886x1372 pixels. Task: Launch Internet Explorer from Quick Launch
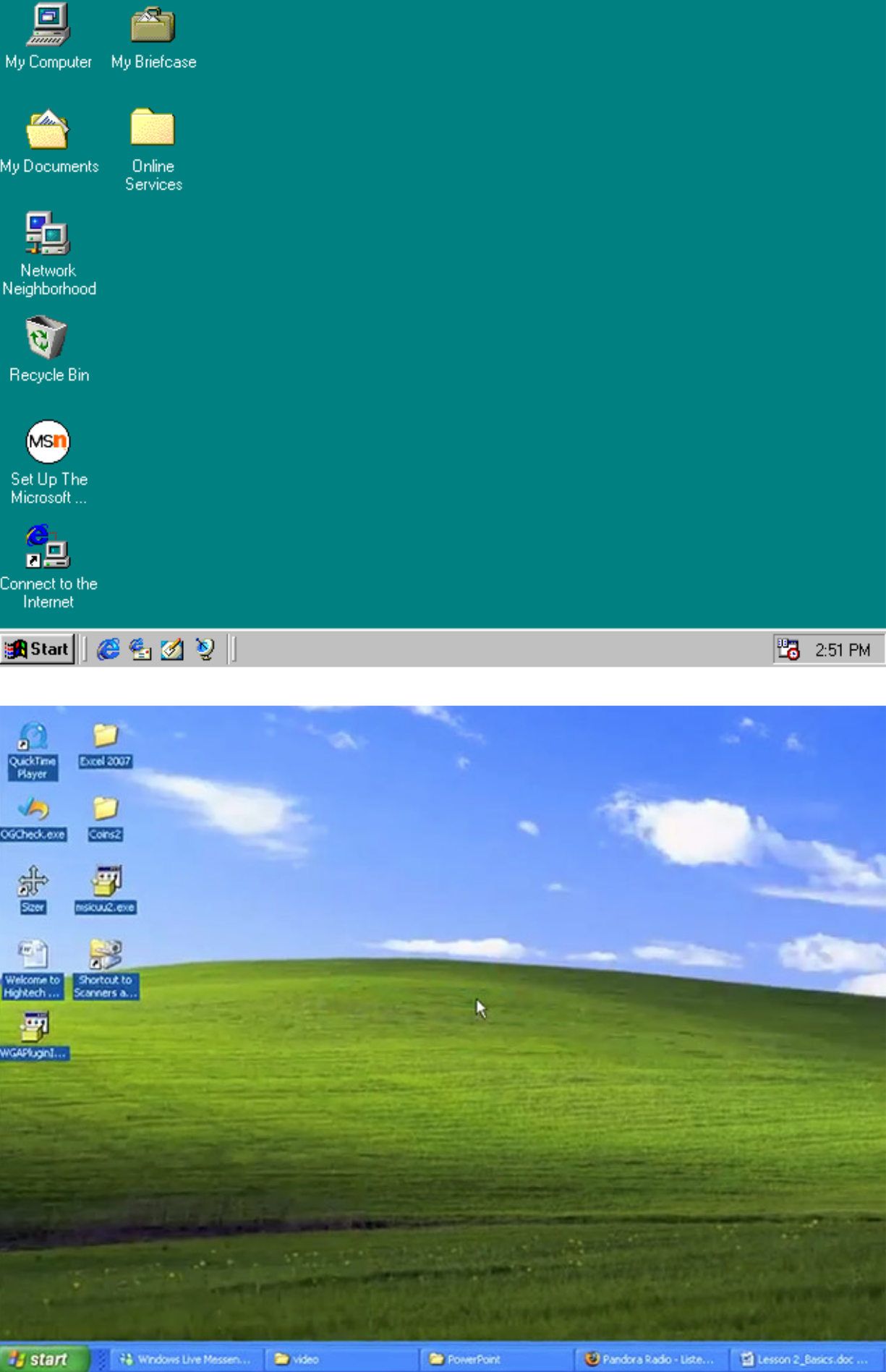108,649
